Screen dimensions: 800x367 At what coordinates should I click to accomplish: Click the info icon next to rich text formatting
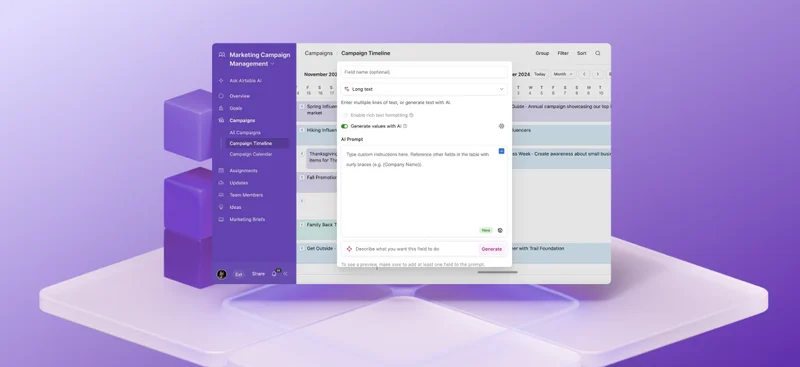click(411, 115)
